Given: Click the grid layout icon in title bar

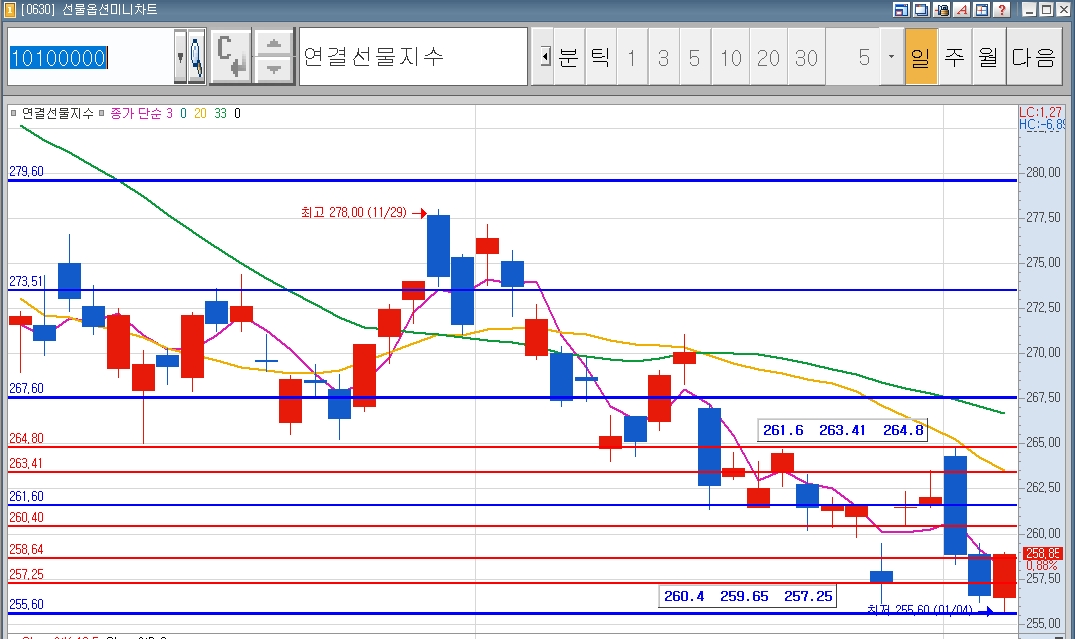Looking at the screenshot, I should [x=981, y=10].
